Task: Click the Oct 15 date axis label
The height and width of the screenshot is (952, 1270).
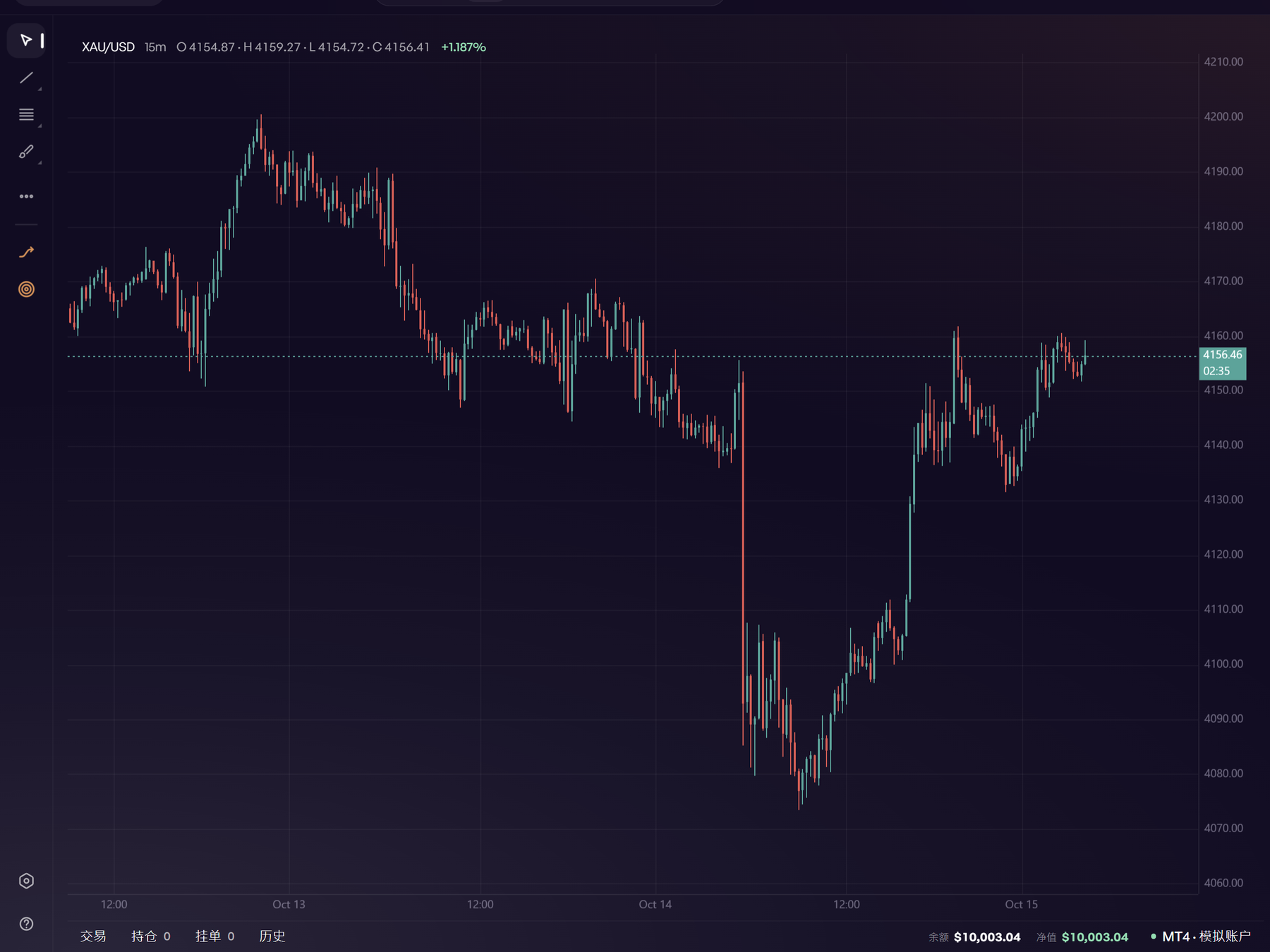Action: [1022, 904]
